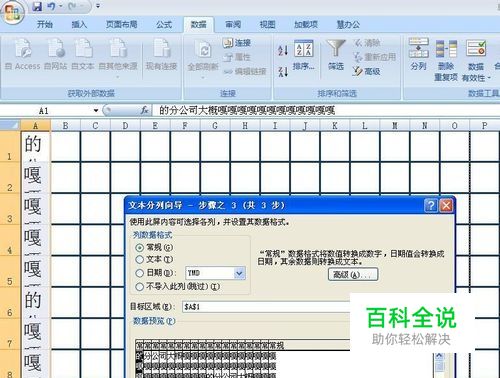
Task: Toggle the Filter (筛选) funnel
Action: pyautogui.click(x=336, y=55)
